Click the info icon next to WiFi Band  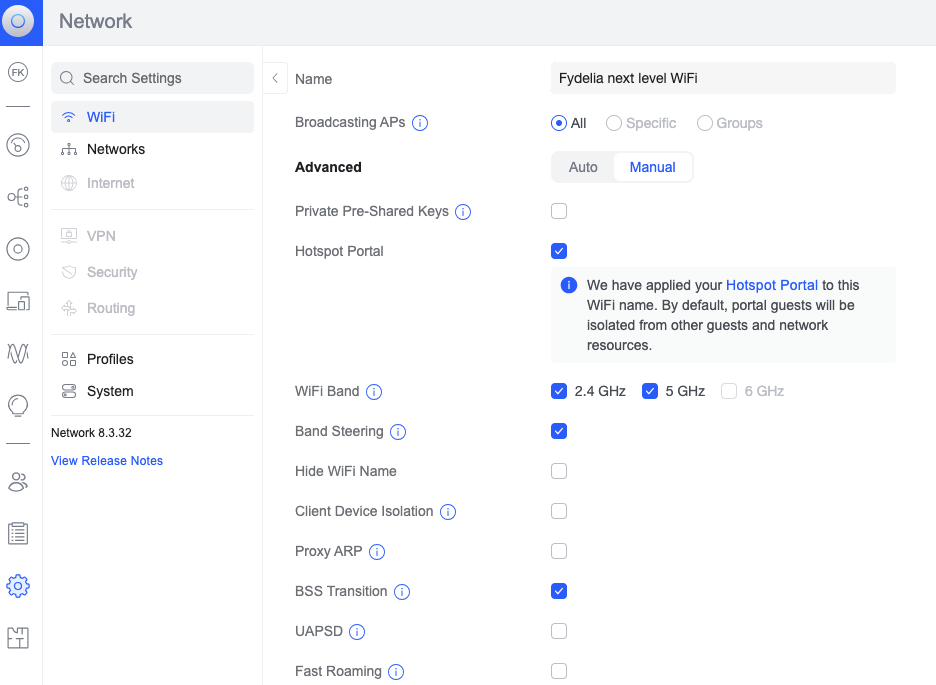[374, 392]
